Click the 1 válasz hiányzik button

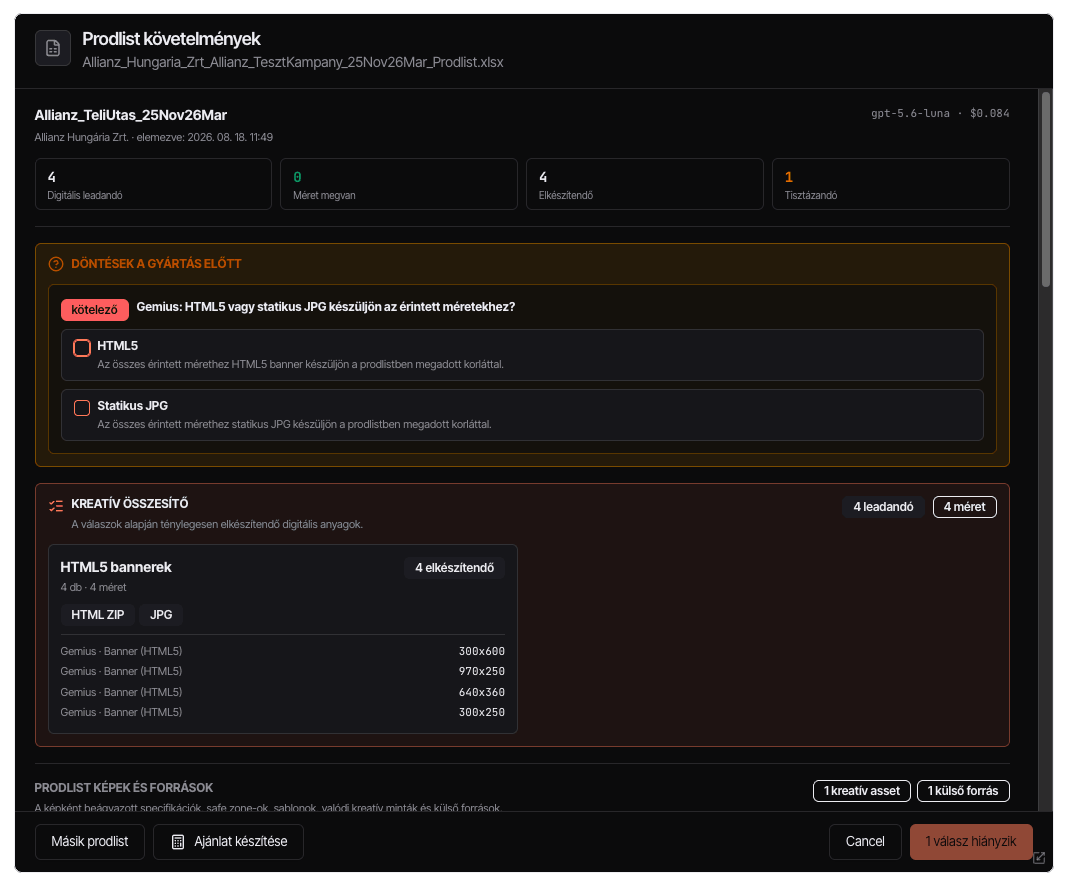(x=971, y=842)
